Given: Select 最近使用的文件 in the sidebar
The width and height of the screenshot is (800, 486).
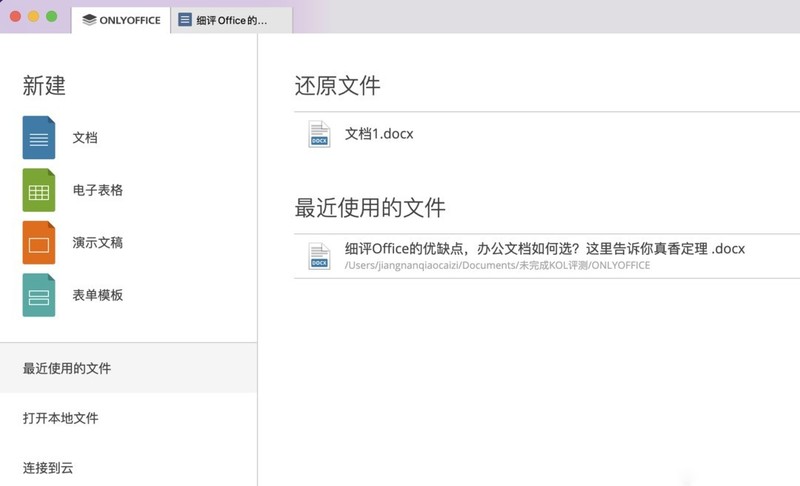Looking at the screenshot, I should pyautogui.click(x=129, y=368).
